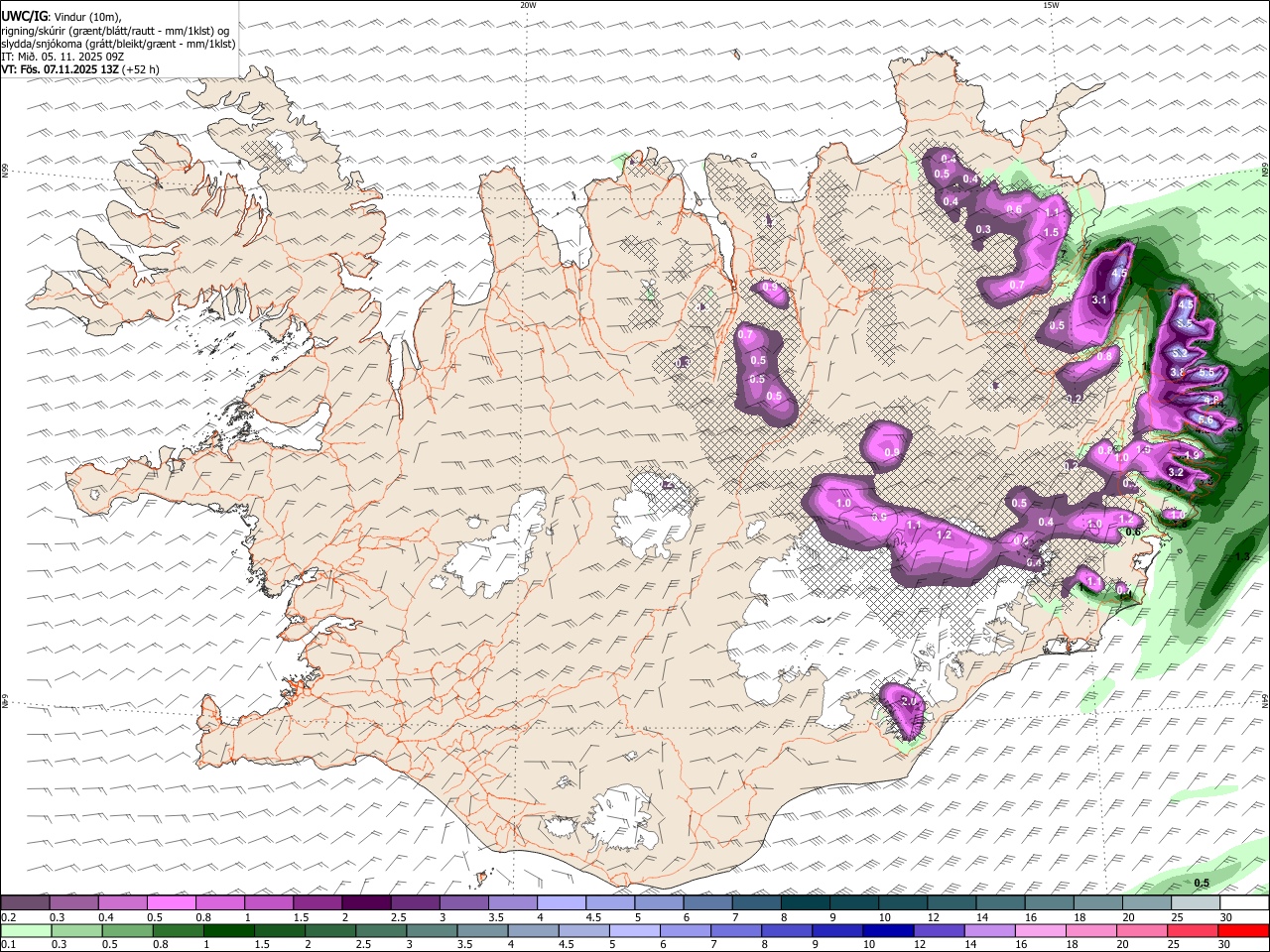Click lower-scale swatch between 25 and 30
The height and width of the screenshot is (952, 1270).
(x=1194, y=930)
